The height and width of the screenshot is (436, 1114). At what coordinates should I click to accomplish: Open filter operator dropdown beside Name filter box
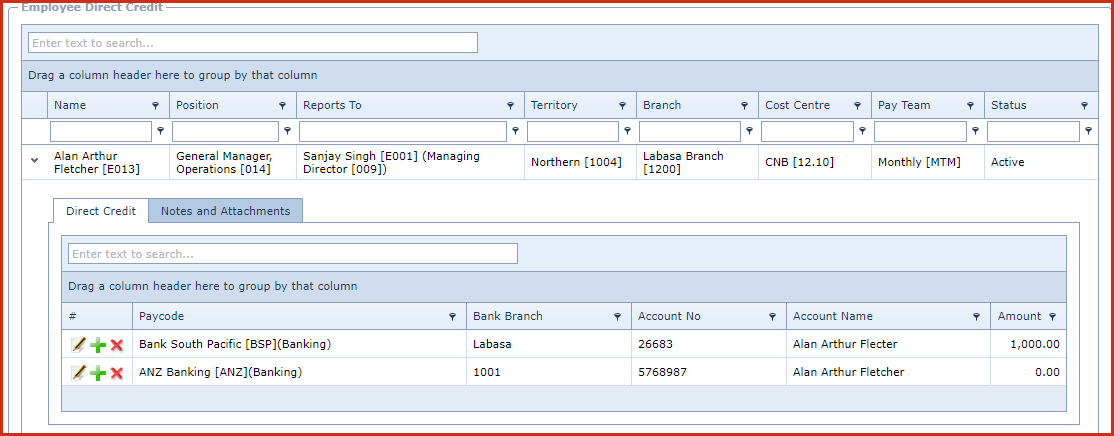pyautogui.click(x=160, y=131)
